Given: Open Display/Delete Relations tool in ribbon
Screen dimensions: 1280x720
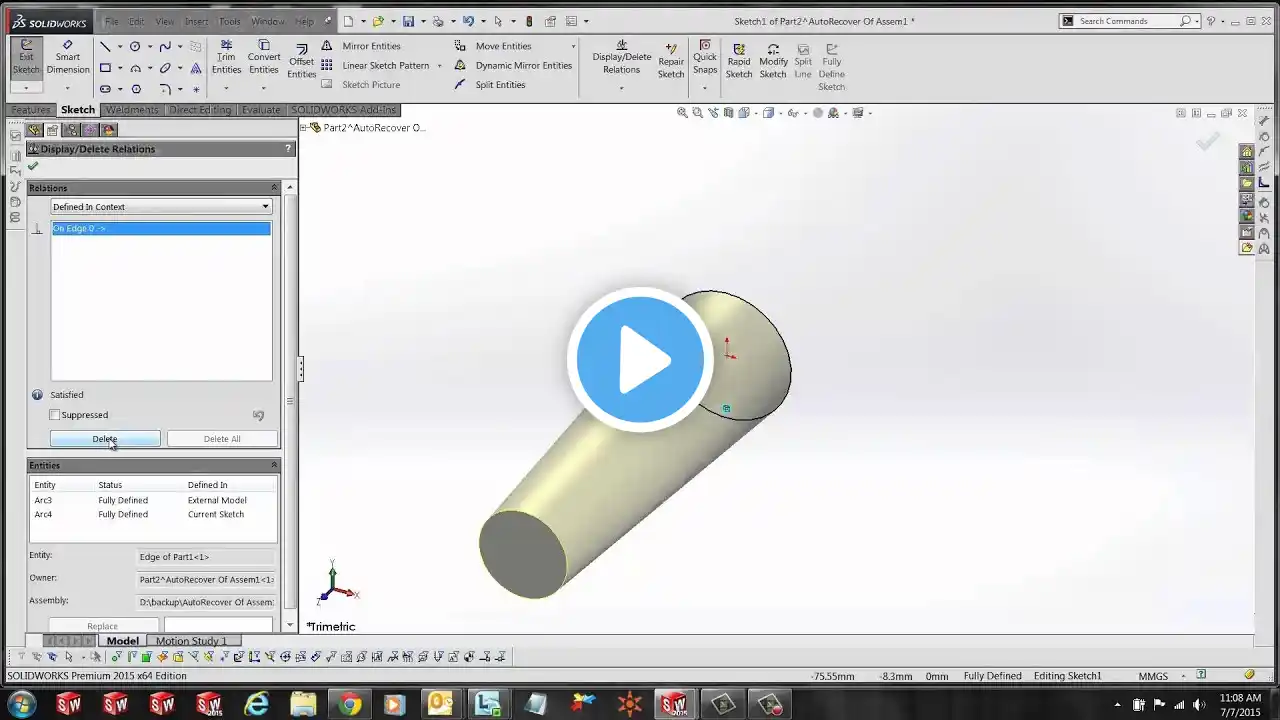Looking at the screenshot, I should click(x=621, y=58).
